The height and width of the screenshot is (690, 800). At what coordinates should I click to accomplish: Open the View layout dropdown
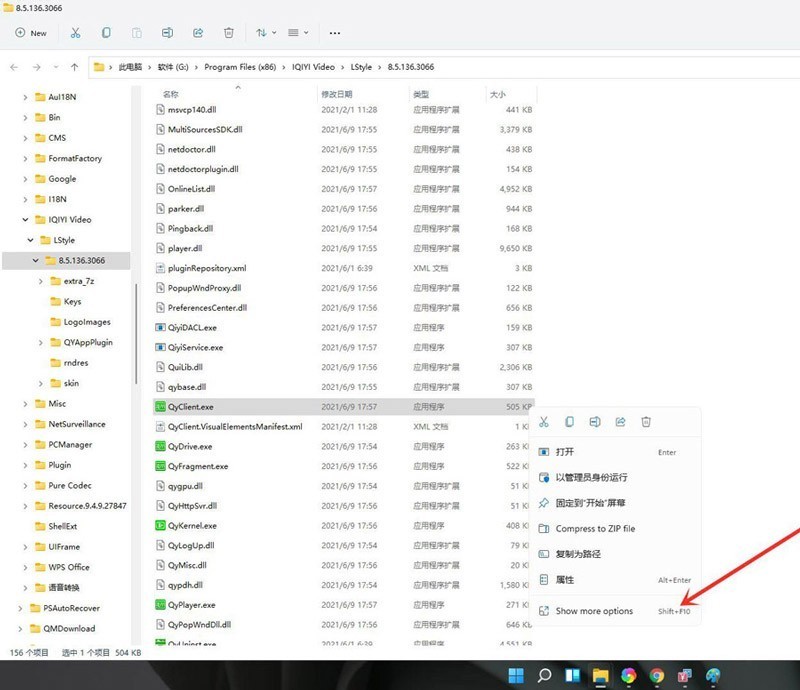[x=298, y=33]
